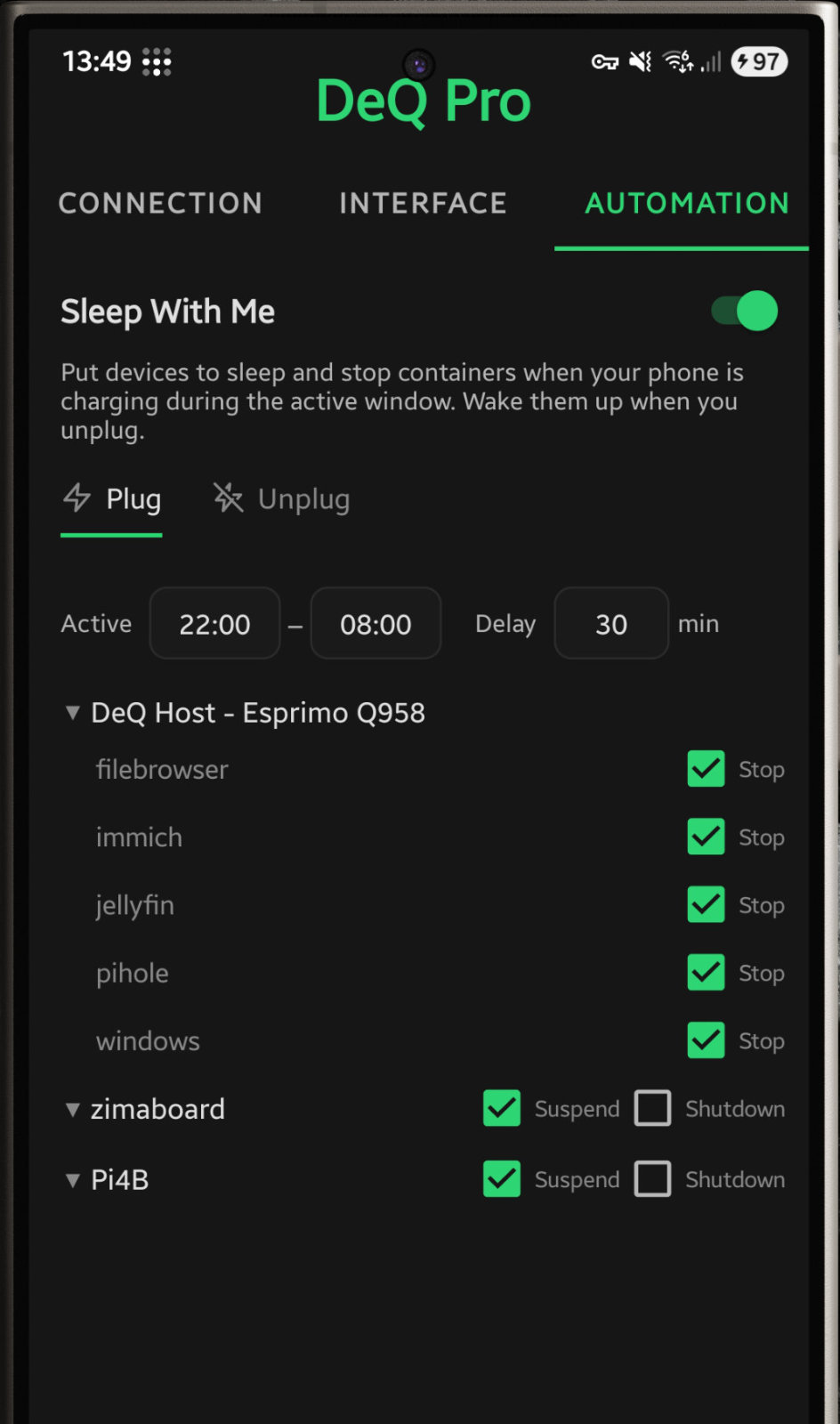Select Suspend for the Pi4B device
840x1424 pixels.
pyautogui.click(x=501, y=1178)
